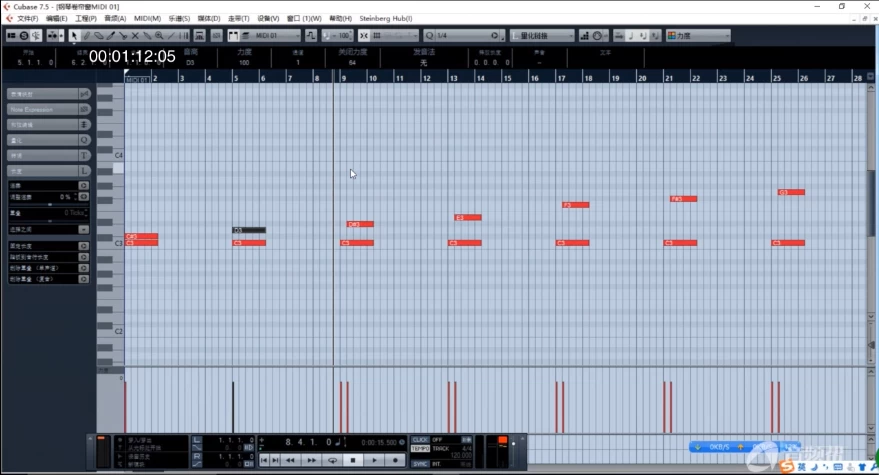The width and height of the screenshot is (879, 475).
Task: Open the 力度 event colors dropdown
Action: 698,36
